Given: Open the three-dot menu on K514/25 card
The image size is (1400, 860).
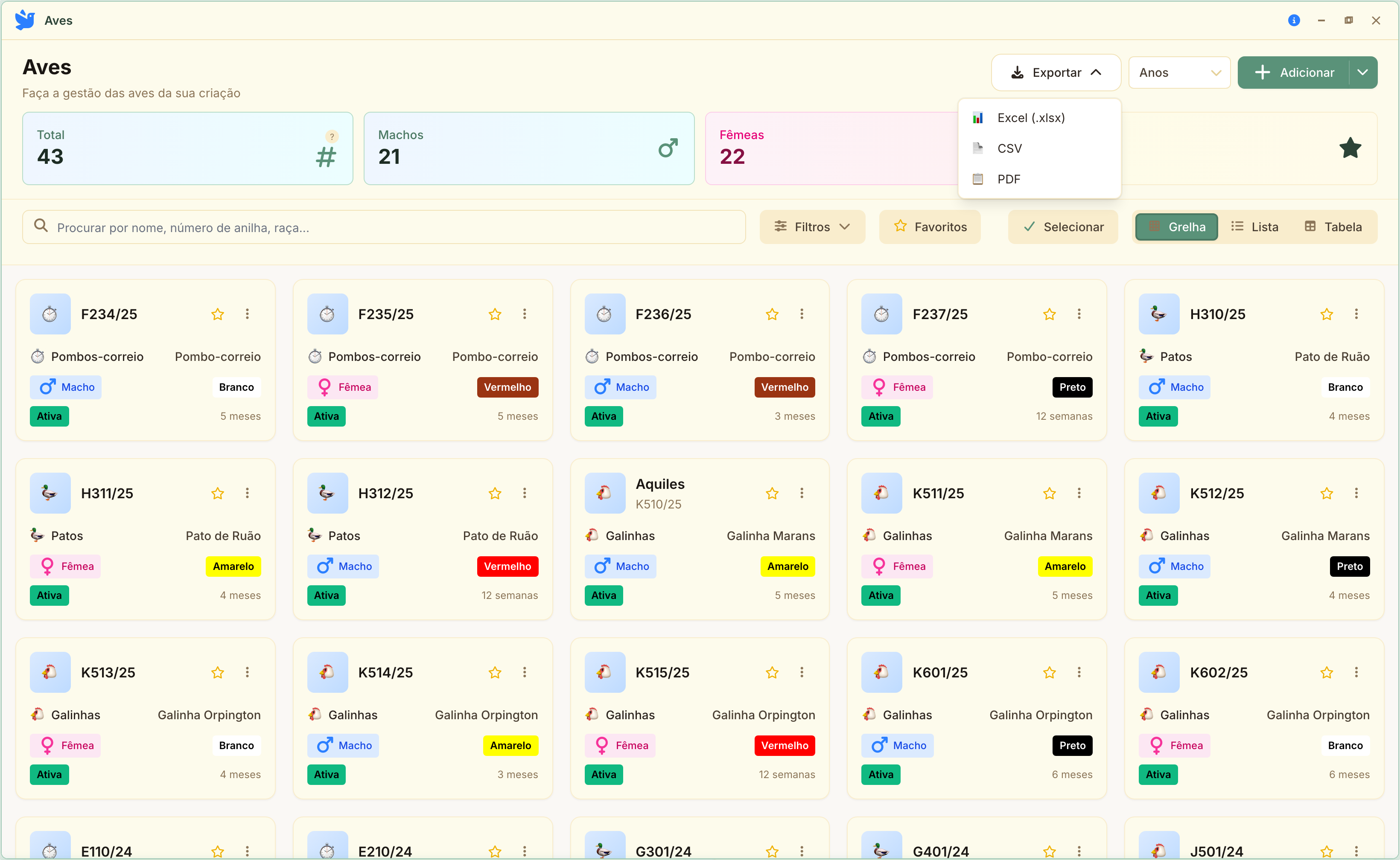Looking at the screenshot, I should (525, 672).
